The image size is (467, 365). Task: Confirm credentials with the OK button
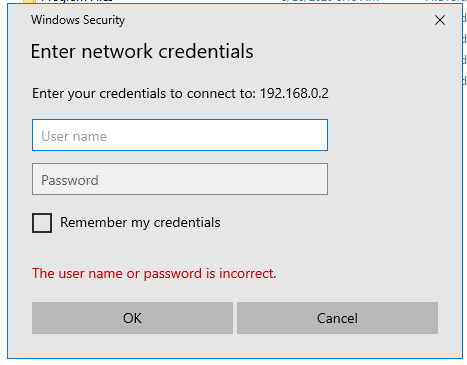pos(132,318)
